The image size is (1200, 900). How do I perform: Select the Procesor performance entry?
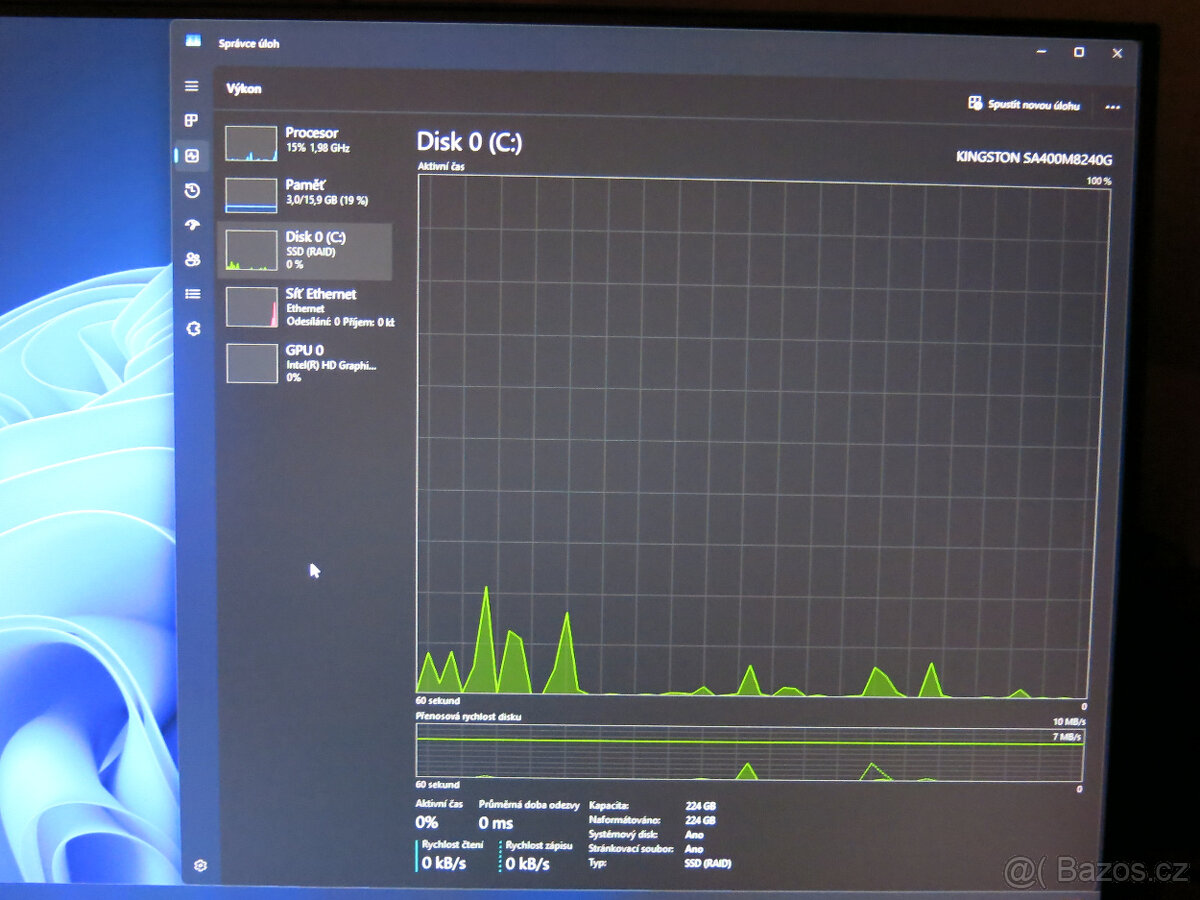(x=305, y=142)
